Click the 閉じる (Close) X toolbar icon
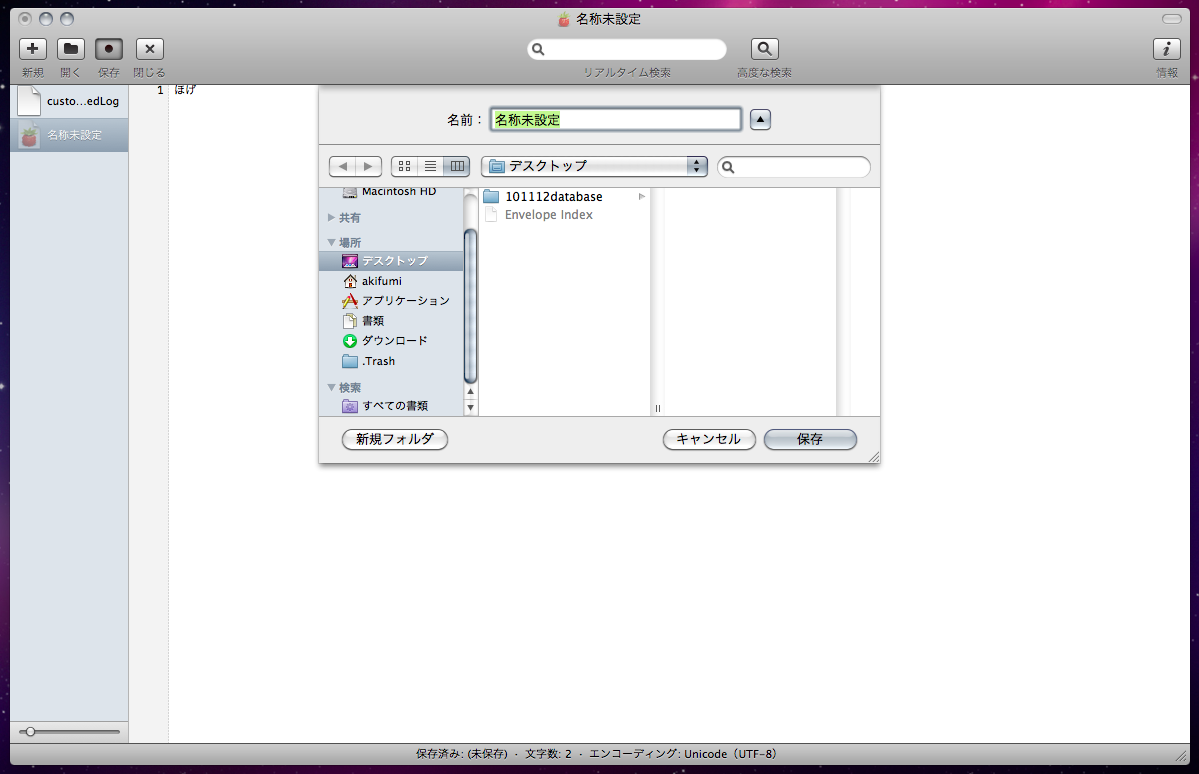 (x=149, y=49)
